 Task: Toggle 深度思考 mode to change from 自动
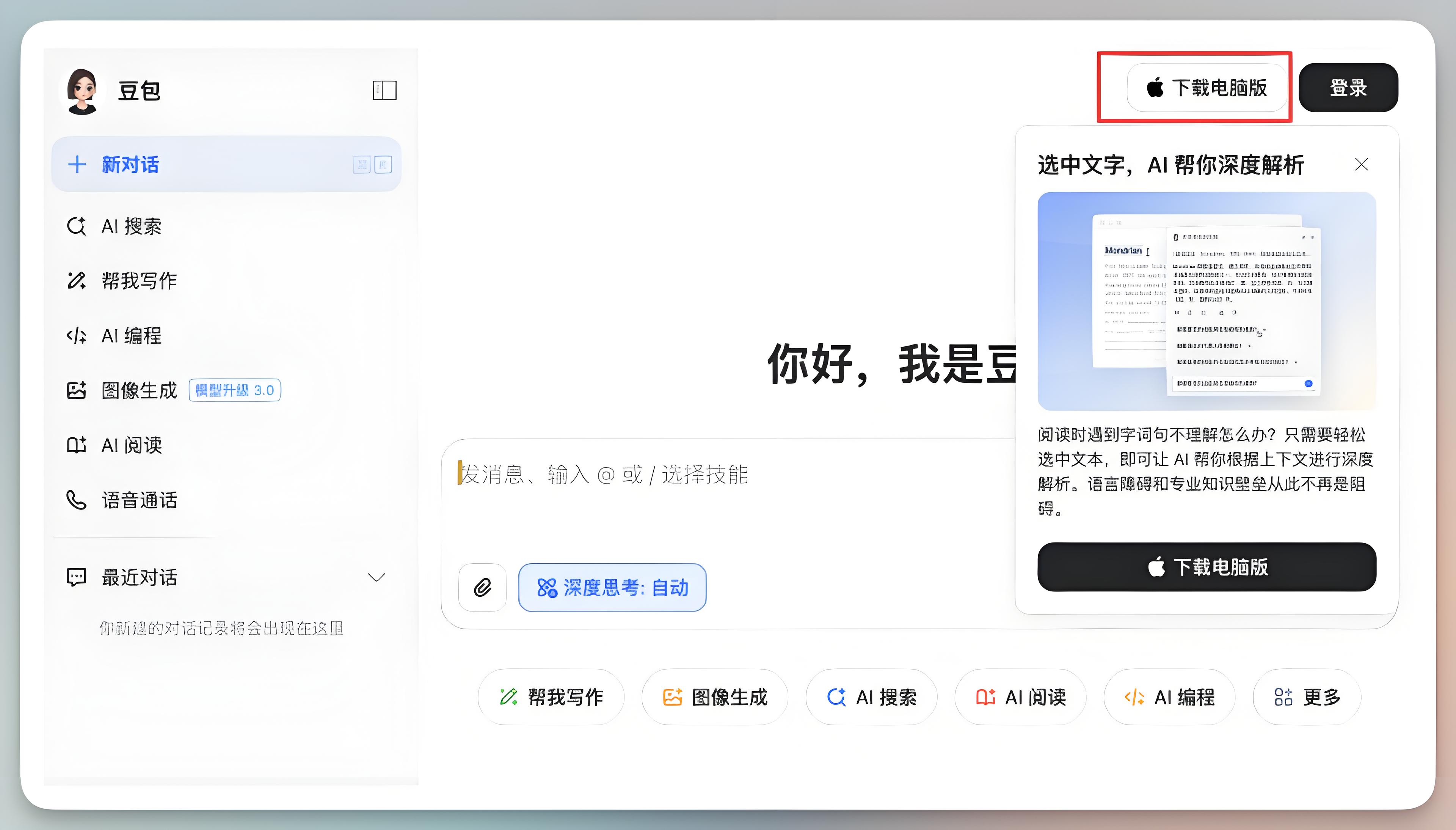[x=612, y=587]
